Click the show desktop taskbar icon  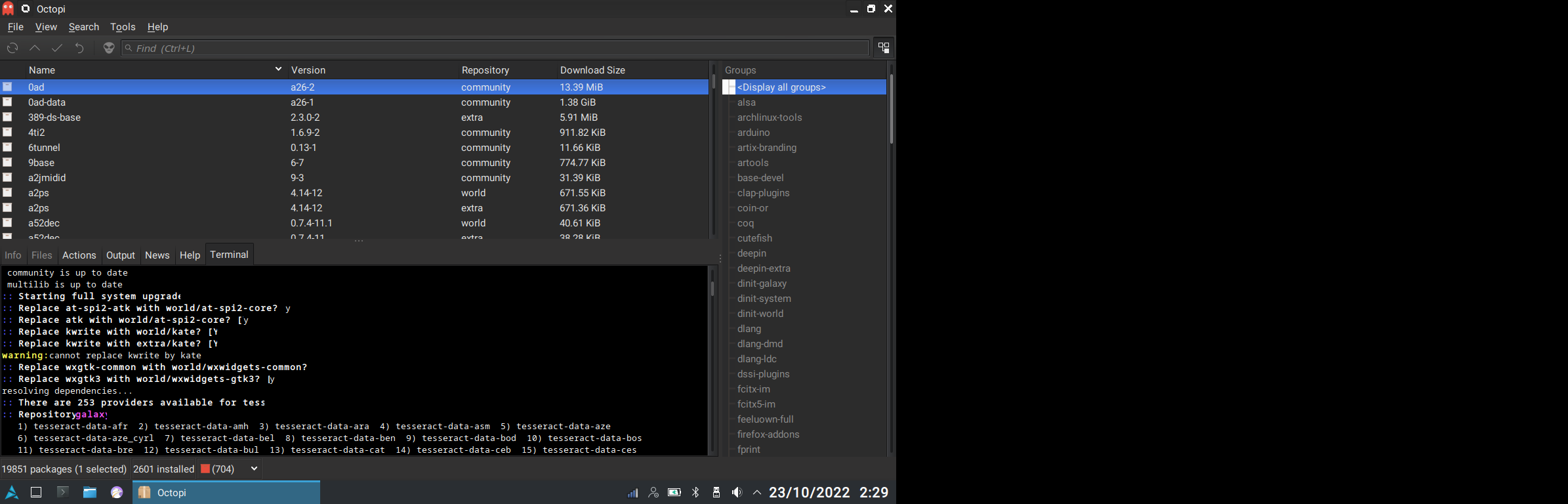click(36, 492)
